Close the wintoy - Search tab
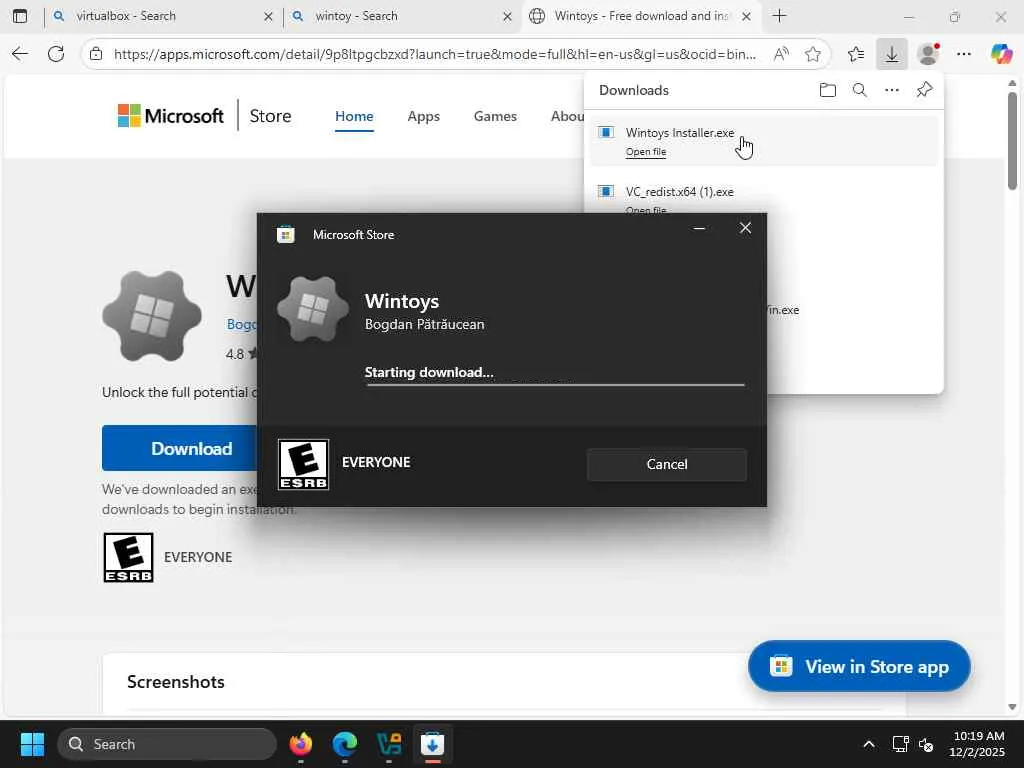Viewport: 1024px width, 768px height. (507, 16)
